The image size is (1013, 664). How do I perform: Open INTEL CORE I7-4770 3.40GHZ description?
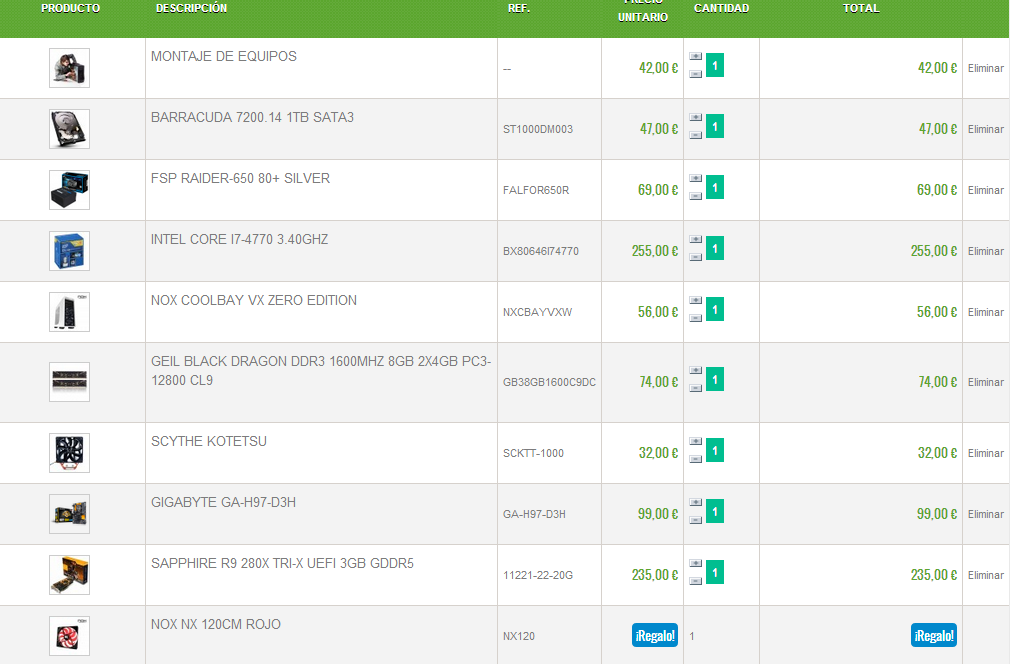[x=239, y=240]
